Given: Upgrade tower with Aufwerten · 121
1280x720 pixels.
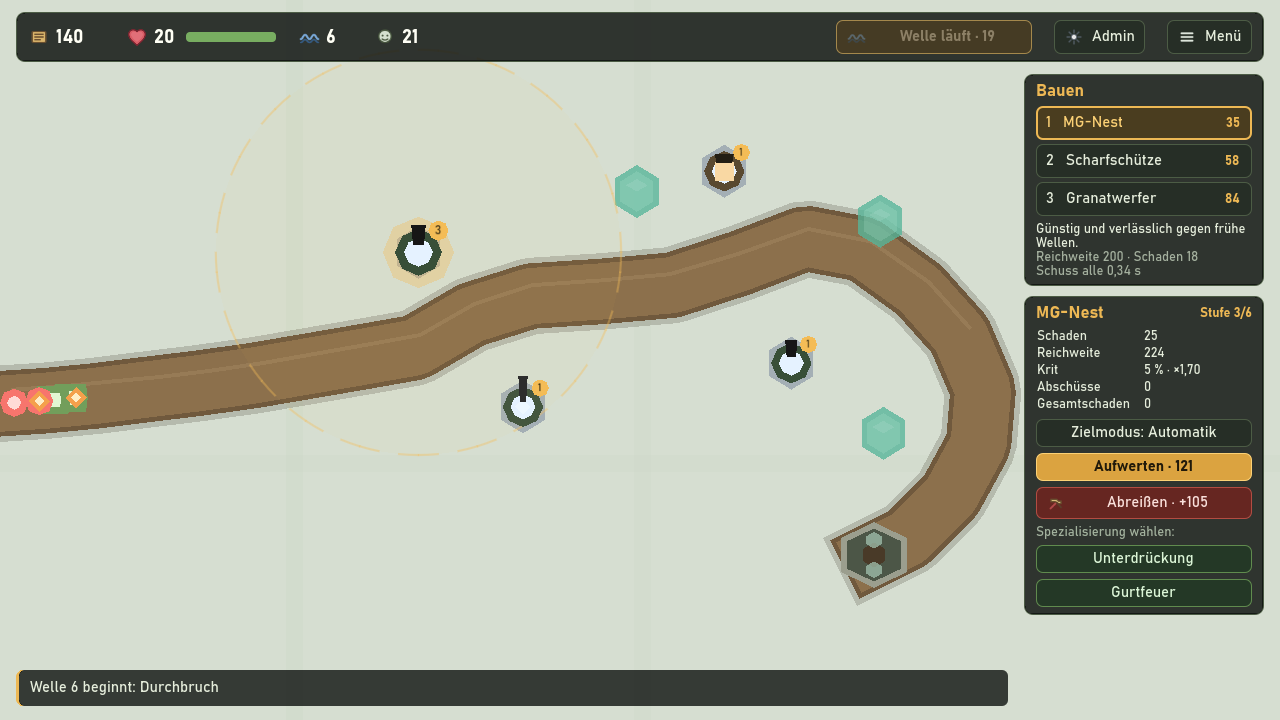Looking at the screenshot, I should (1144, 467).
